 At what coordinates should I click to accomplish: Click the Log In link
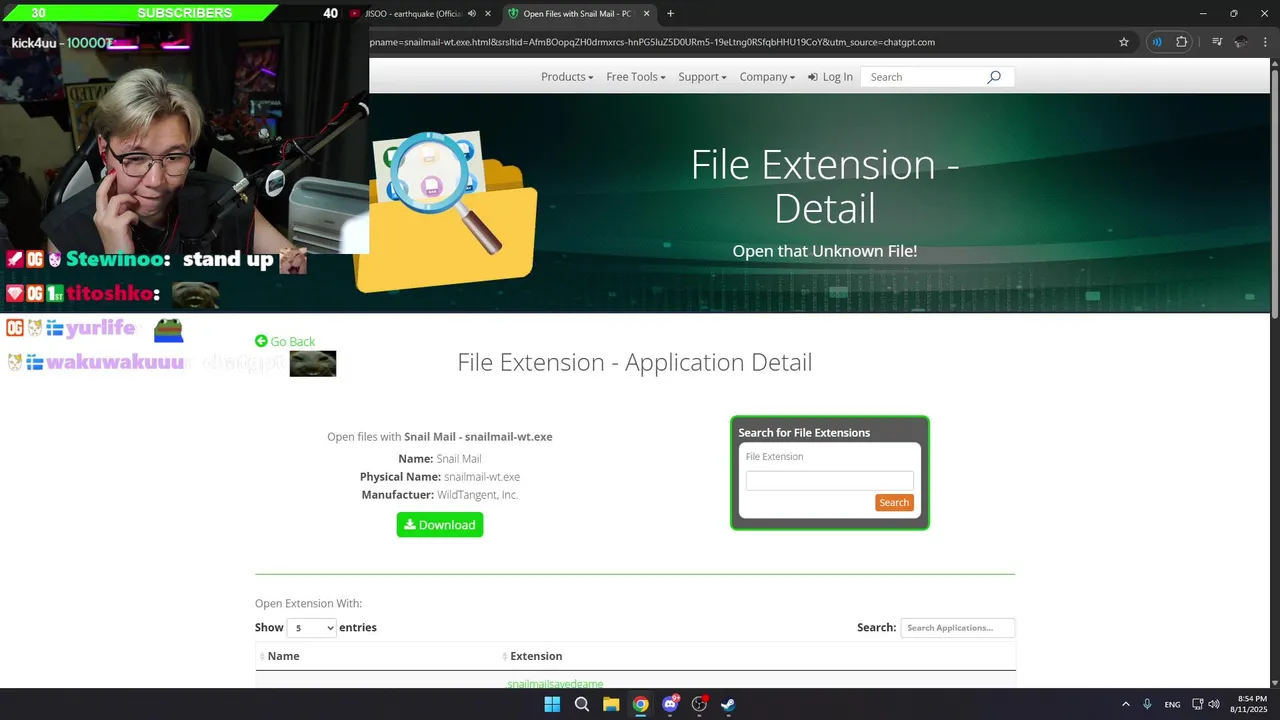[831, 77]
